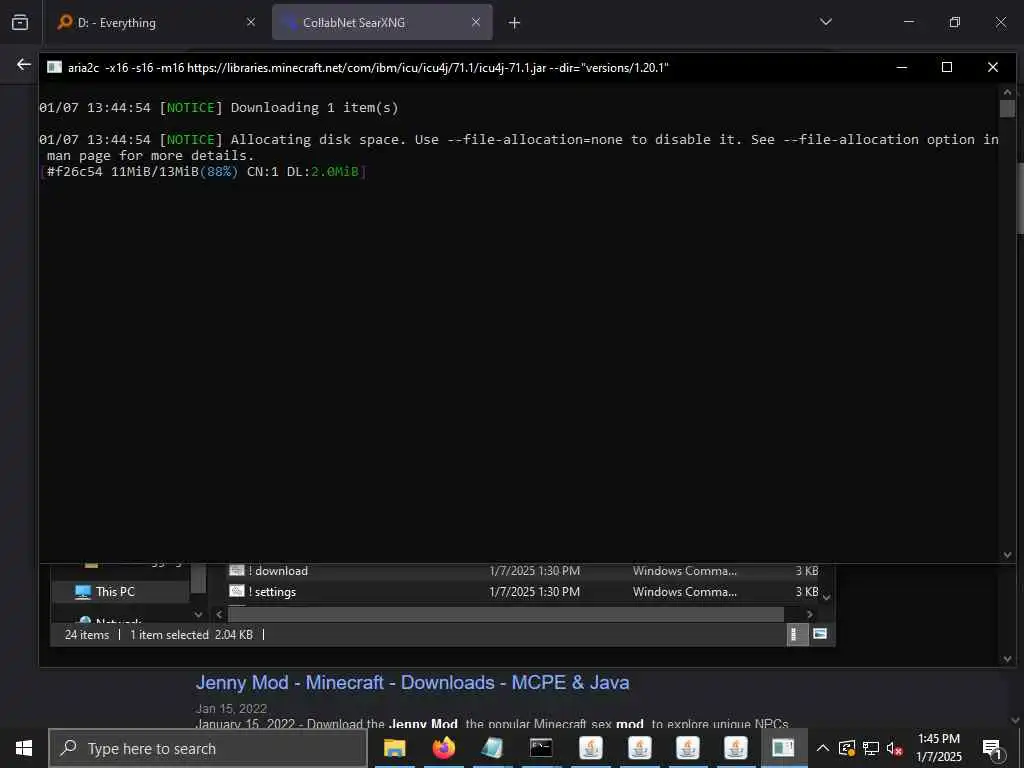Screen dimensions: 1024x768
Task: Open the notebook app icon in the taskbar
Action: point(492,748)
